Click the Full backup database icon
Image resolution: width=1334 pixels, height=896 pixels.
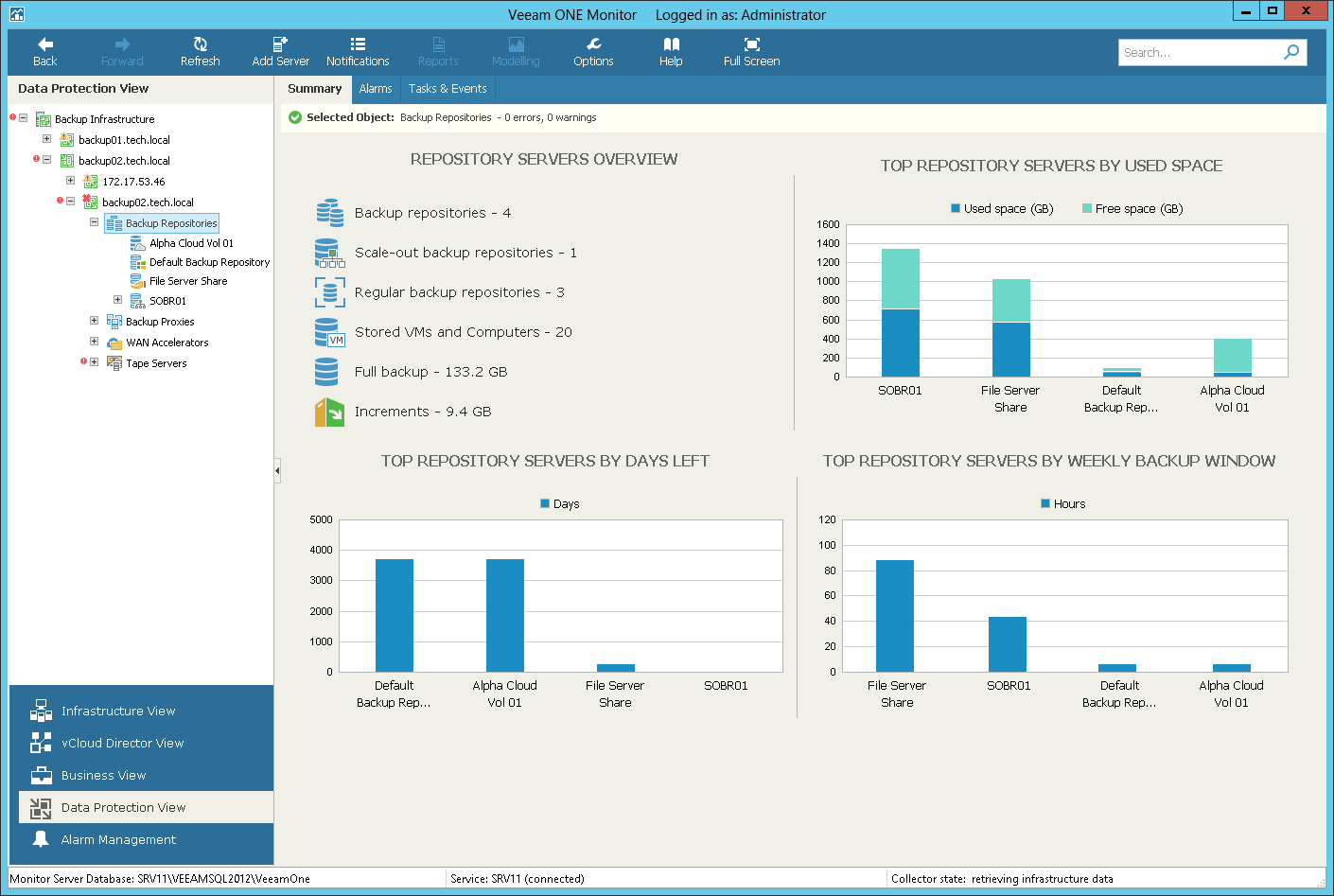click(326, 372)
